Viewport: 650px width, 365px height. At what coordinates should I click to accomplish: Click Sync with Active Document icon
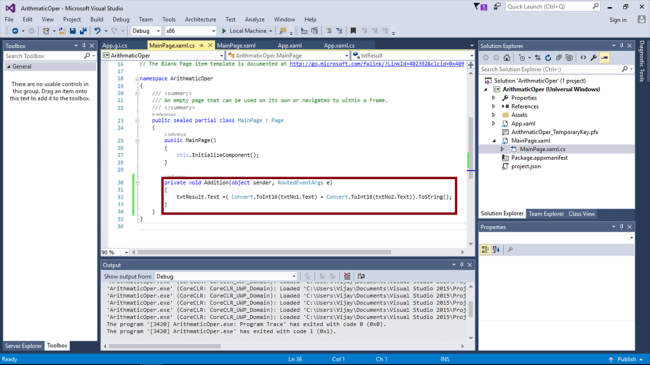(x=538, y=58)
